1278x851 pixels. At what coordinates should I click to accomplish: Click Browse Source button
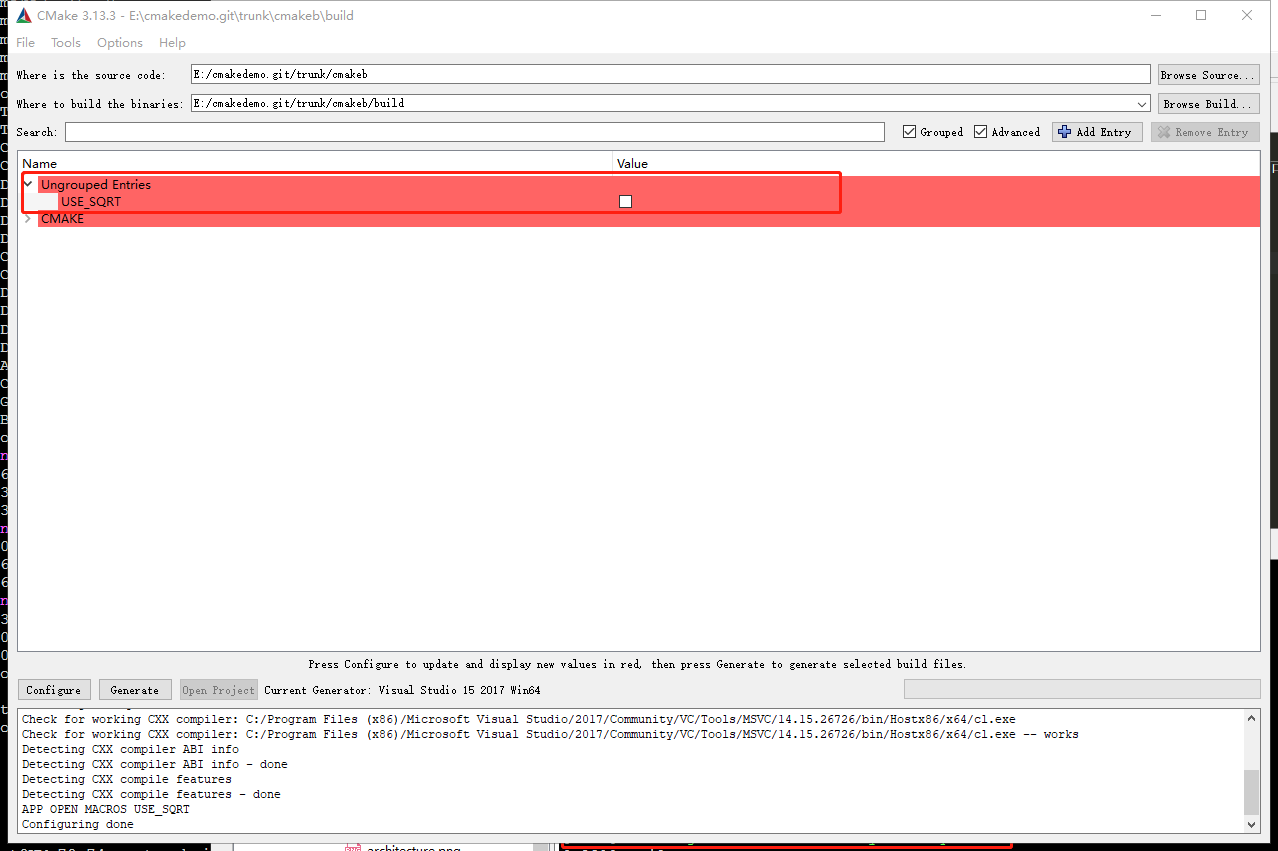click(x=1209, y=75)
